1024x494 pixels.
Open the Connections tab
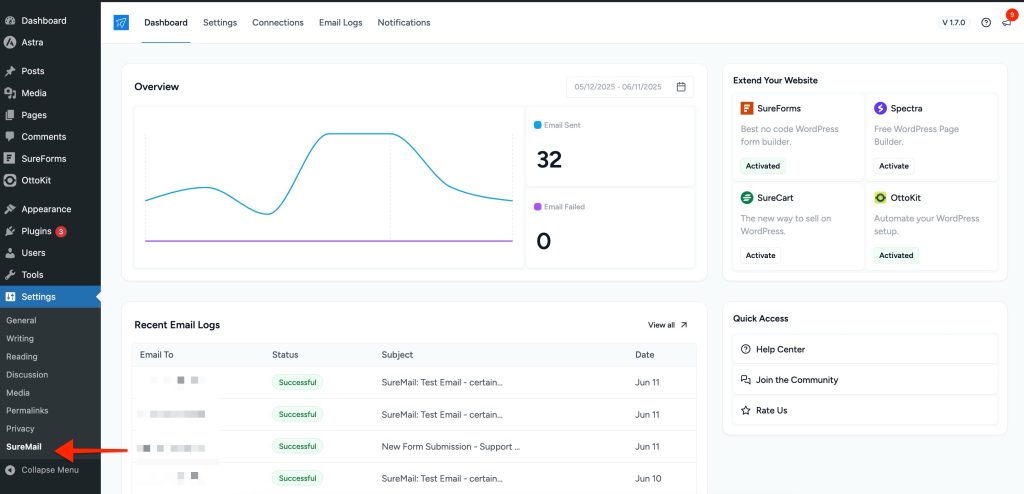point(278,23)
